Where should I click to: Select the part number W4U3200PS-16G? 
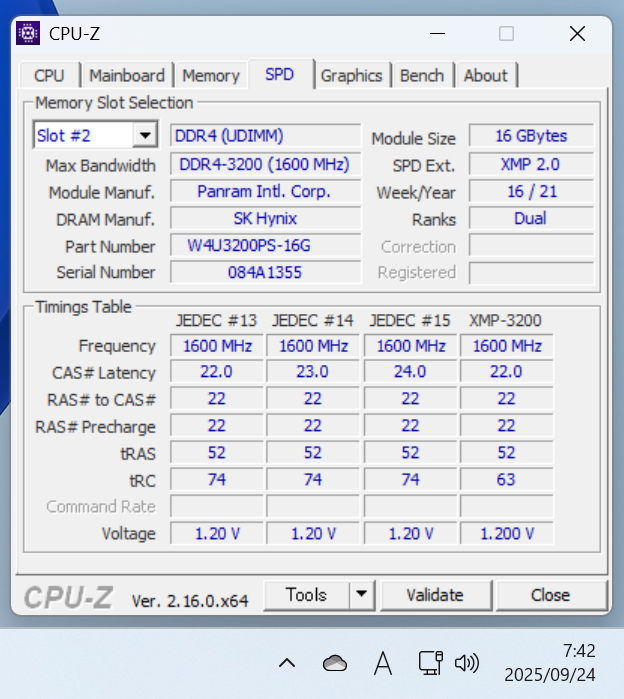(265, 246)
